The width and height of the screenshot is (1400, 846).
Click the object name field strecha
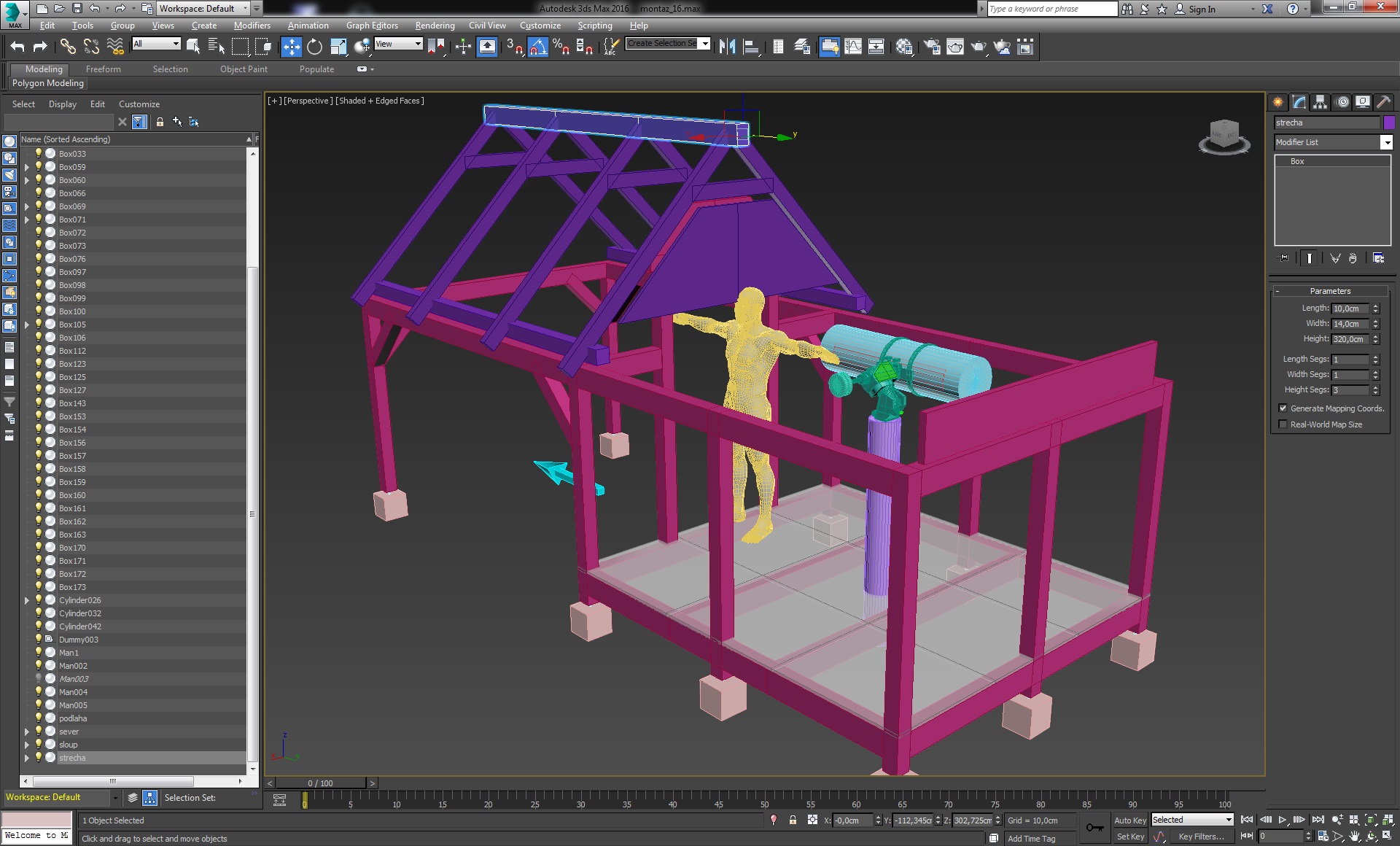click(x=1327, y=123)
